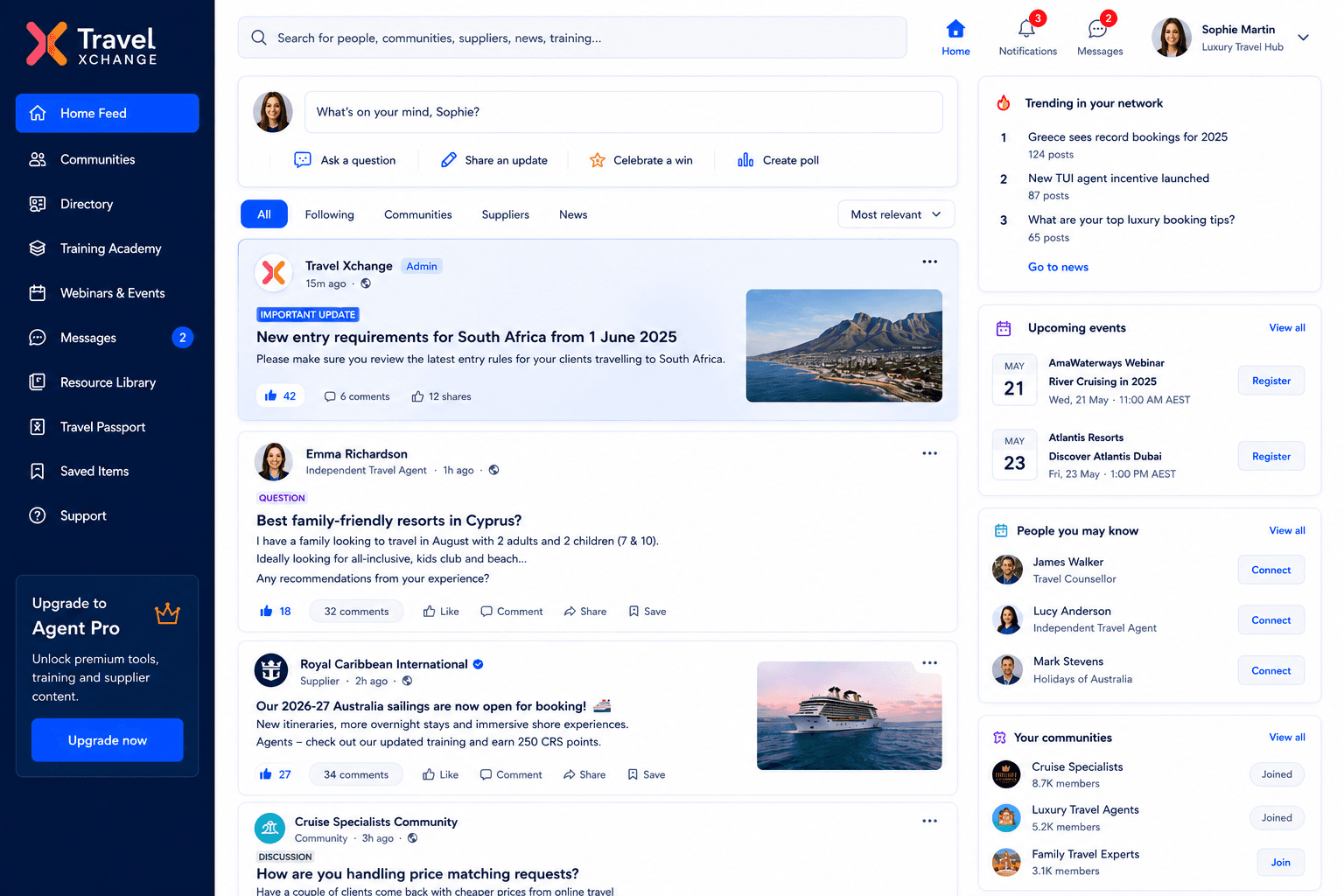Share Emma Richardson's Cyprus post
Viewport: 1344px width, 896px height.
click(585, 612)
